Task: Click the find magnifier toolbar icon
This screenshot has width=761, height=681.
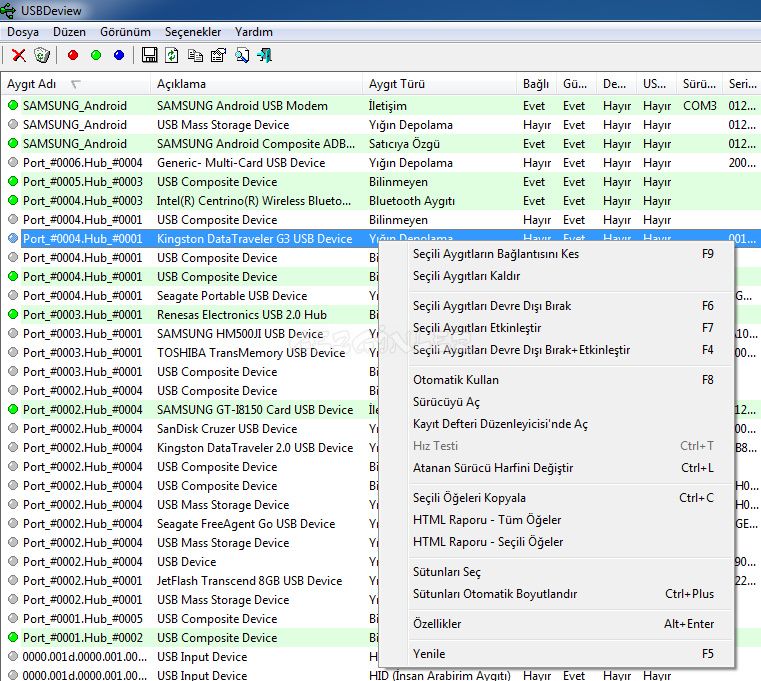Action: pos(242,55)
